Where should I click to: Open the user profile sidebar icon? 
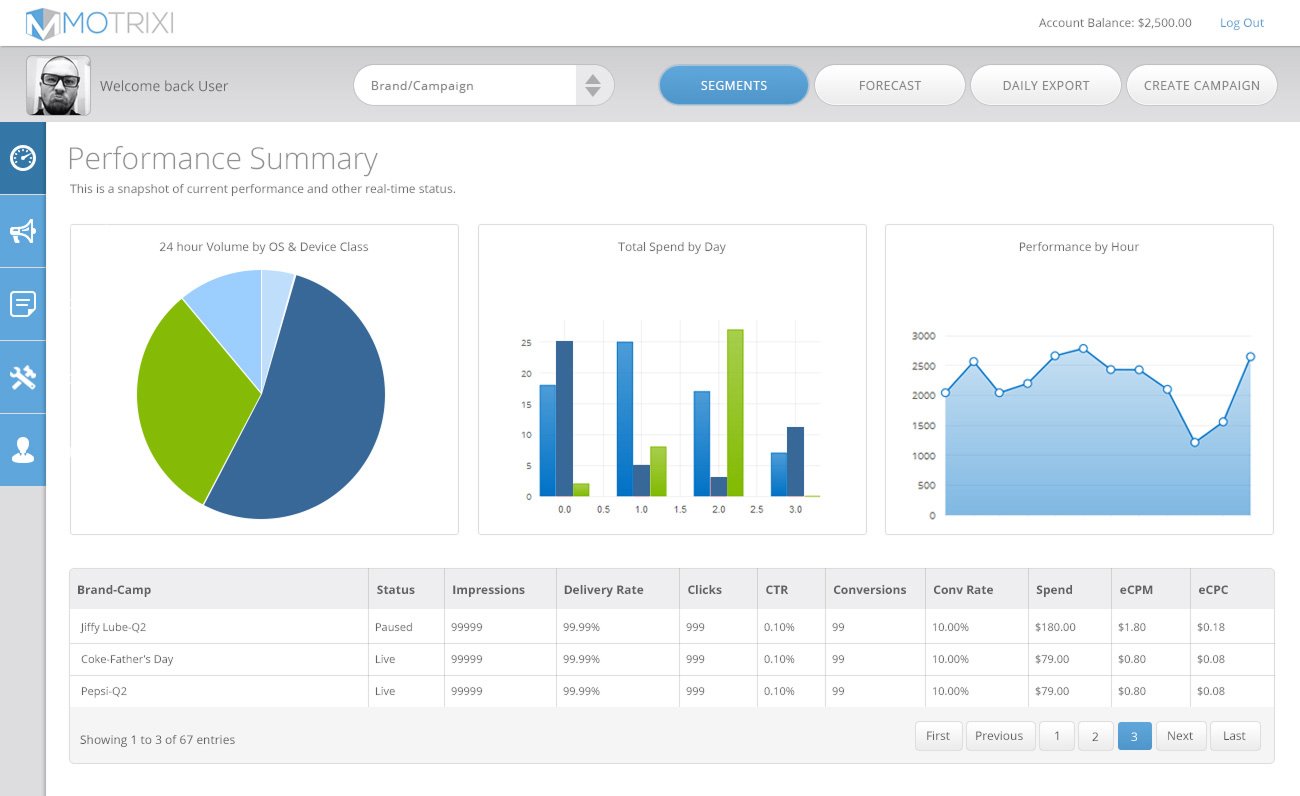click(x=23, y=450)
